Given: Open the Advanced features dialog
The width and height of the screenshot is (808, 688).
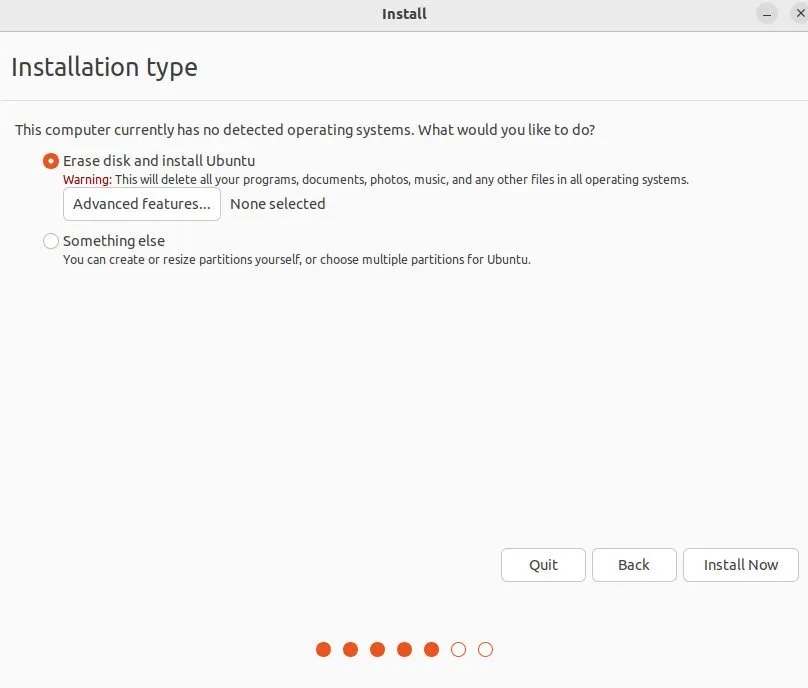Looking at the screenshot, I should (141, 204).
